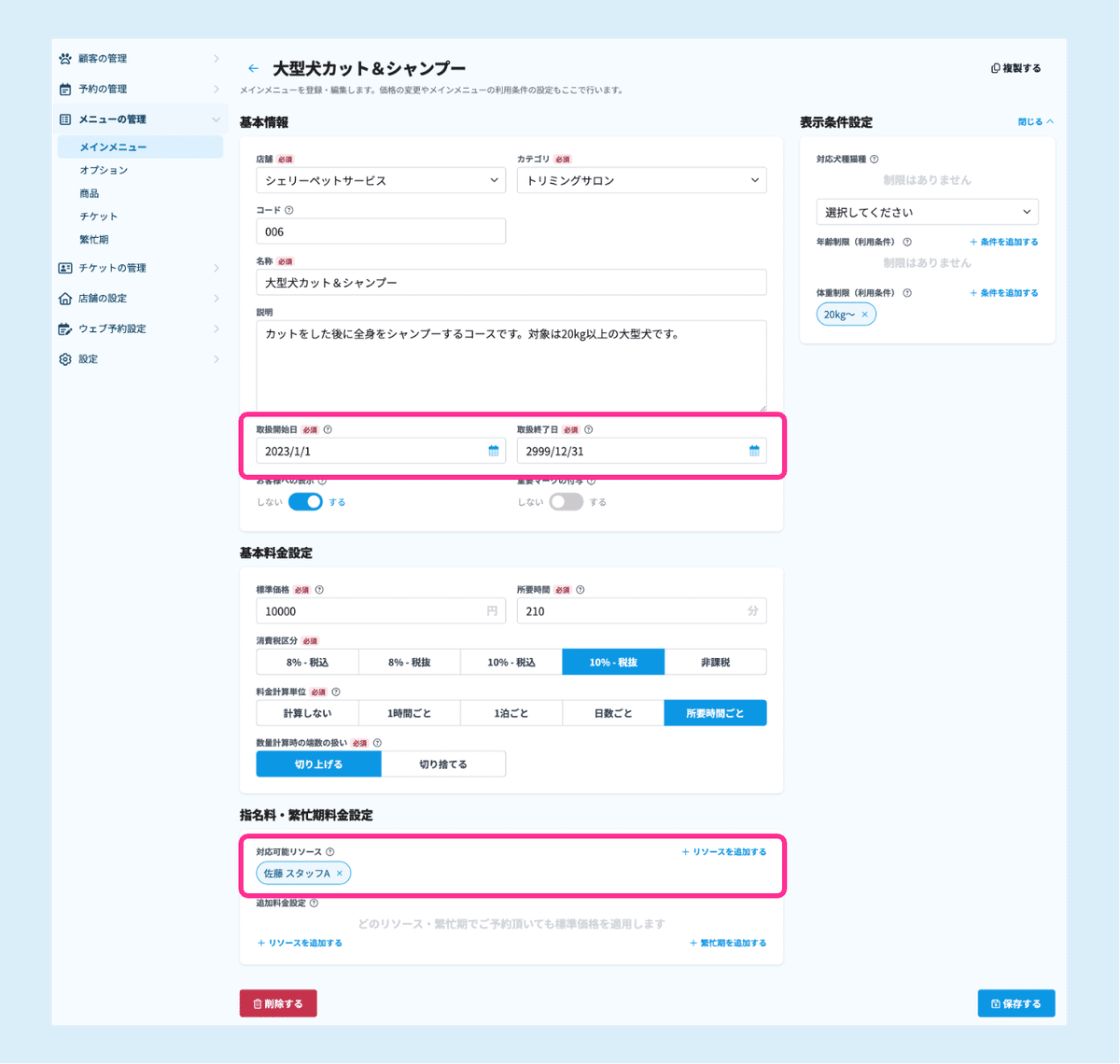Open the カテゴリ dropdown showing トリミングサロン
Viewport: 1120px width, 1064px height.
(641, 180)
